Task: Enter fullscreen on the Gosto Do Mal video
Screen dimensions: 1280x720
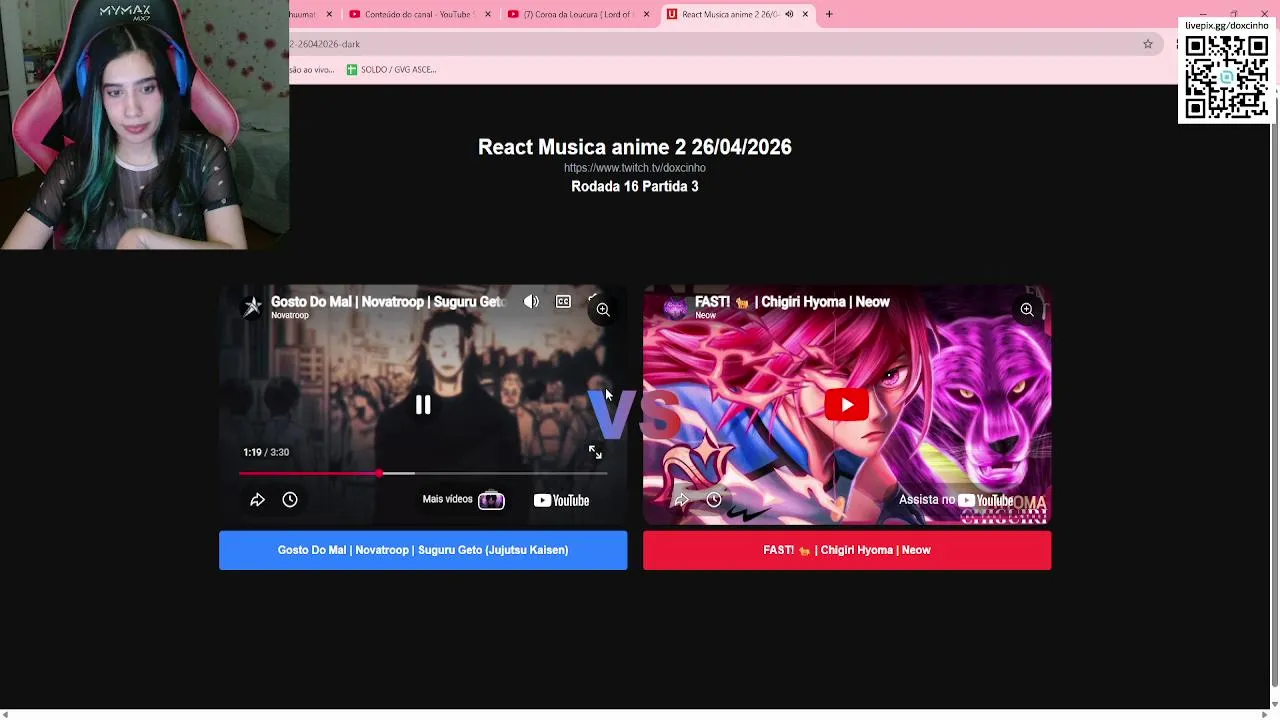Action: [595, 453]
